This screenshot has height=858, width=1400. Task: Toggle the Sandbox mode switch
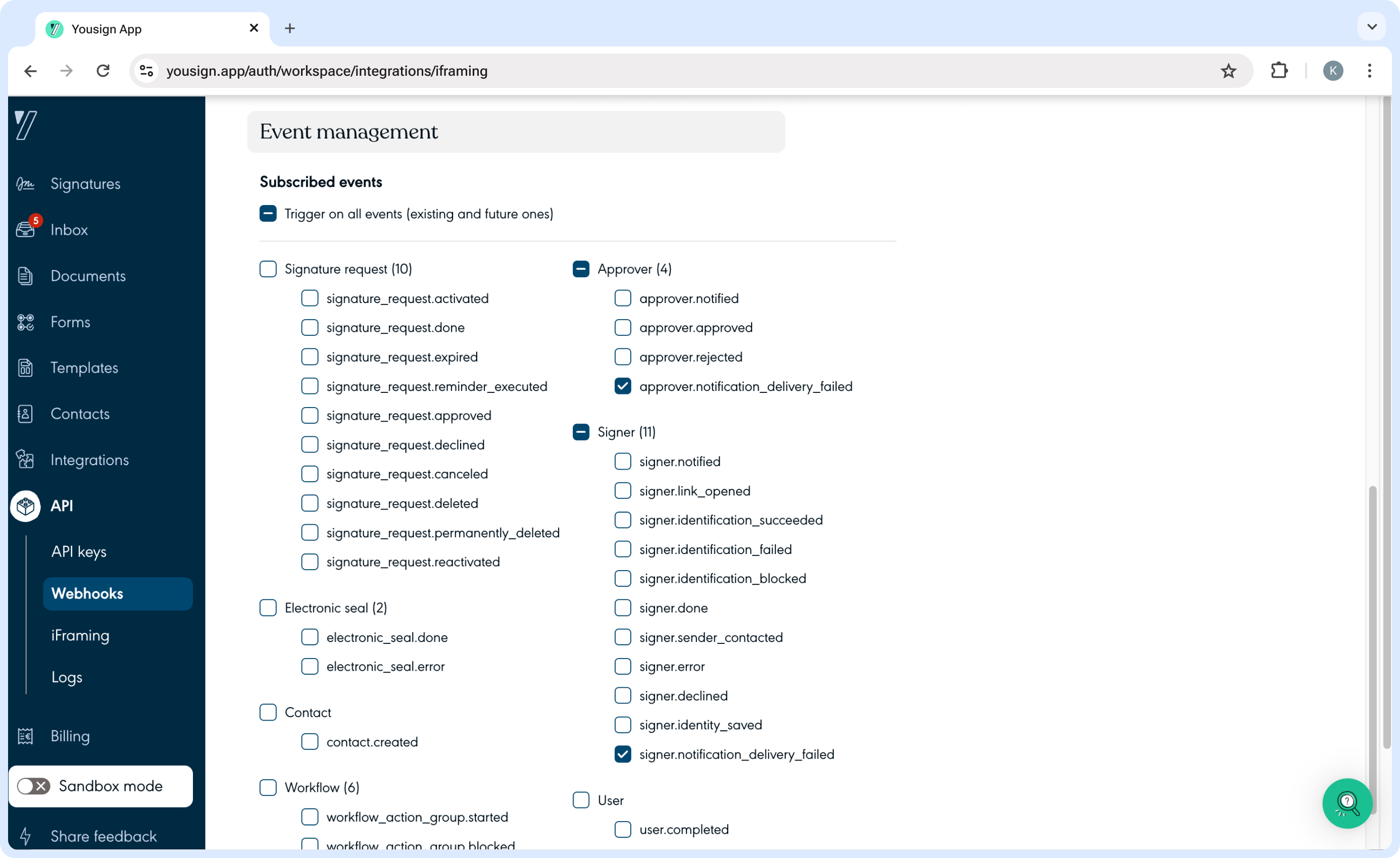pos(33,786)
